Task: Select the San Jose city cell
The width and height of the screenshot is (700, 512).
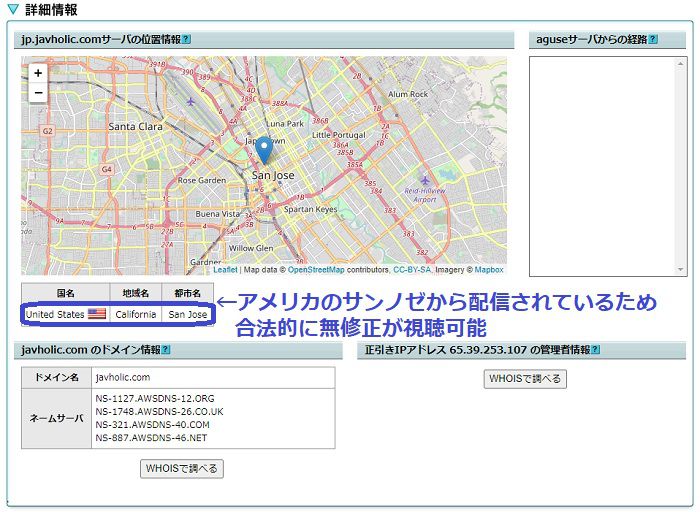Action: [188, 314]
